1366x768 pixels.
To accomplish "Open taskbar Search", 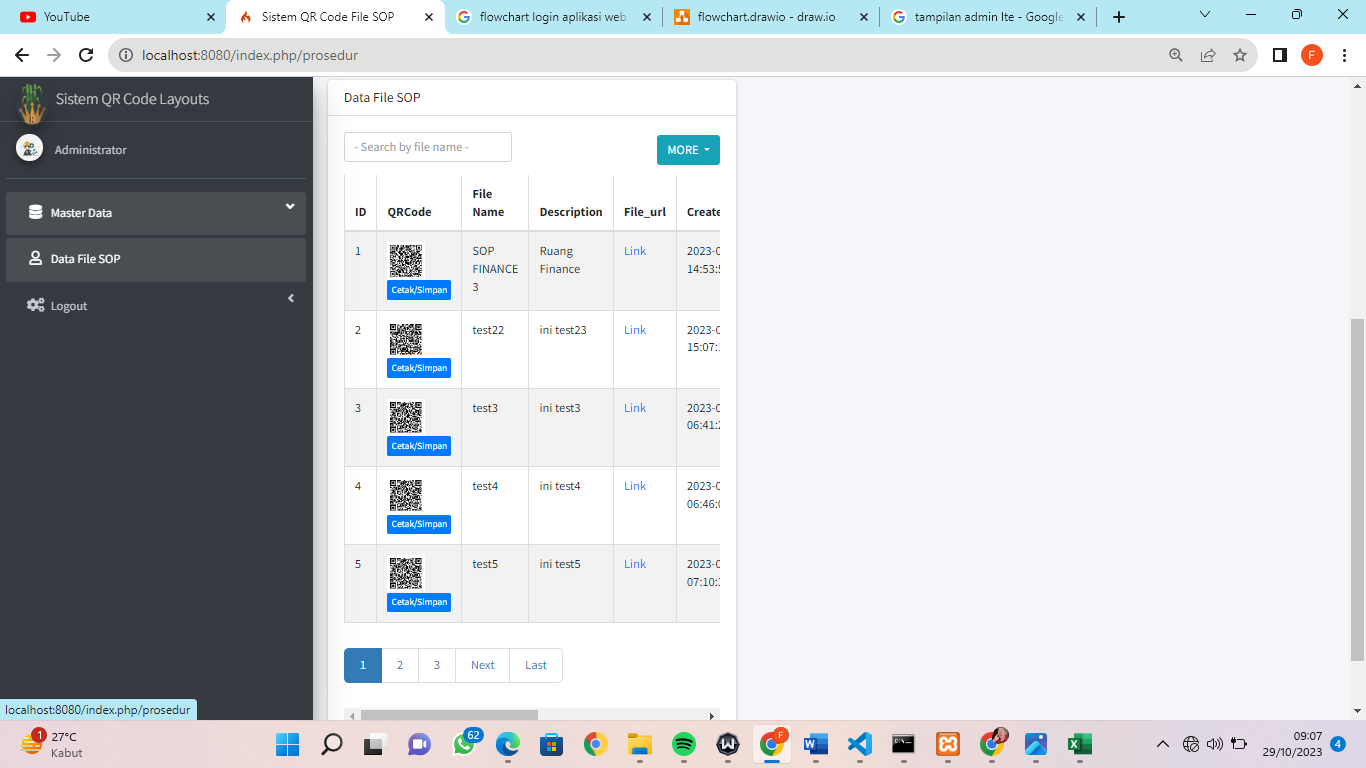I will (331, 744).
